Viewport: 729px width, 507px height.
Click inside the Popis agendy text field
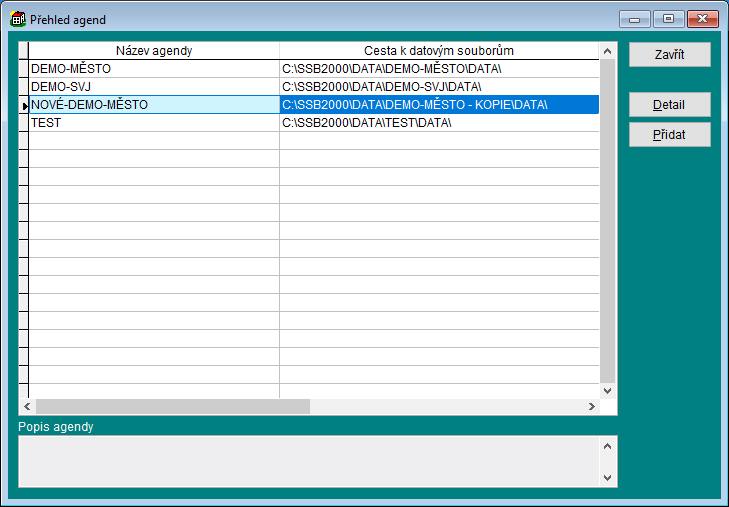click(x=308, y=461)
